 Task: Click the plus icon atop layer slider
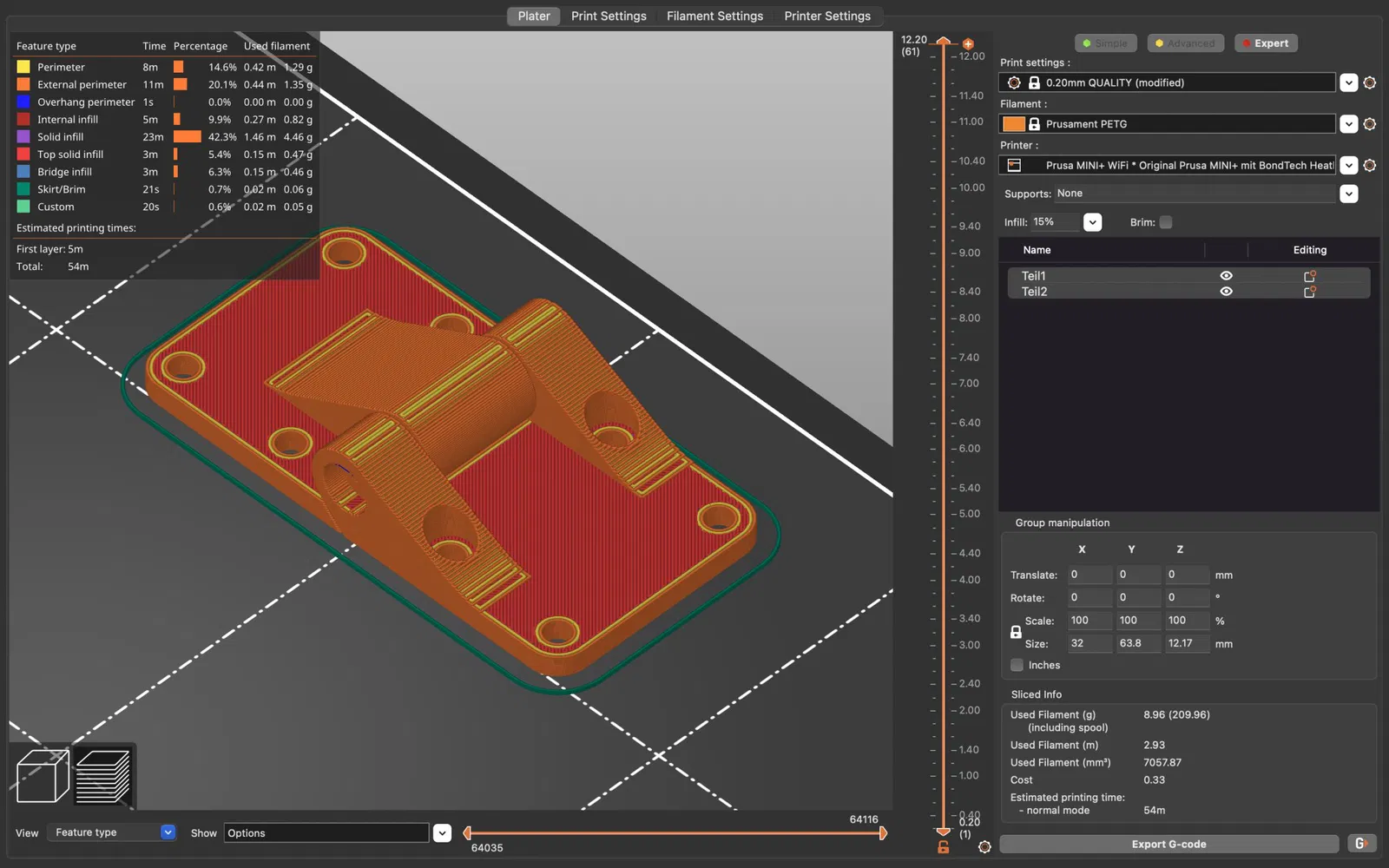pos(968,43)
